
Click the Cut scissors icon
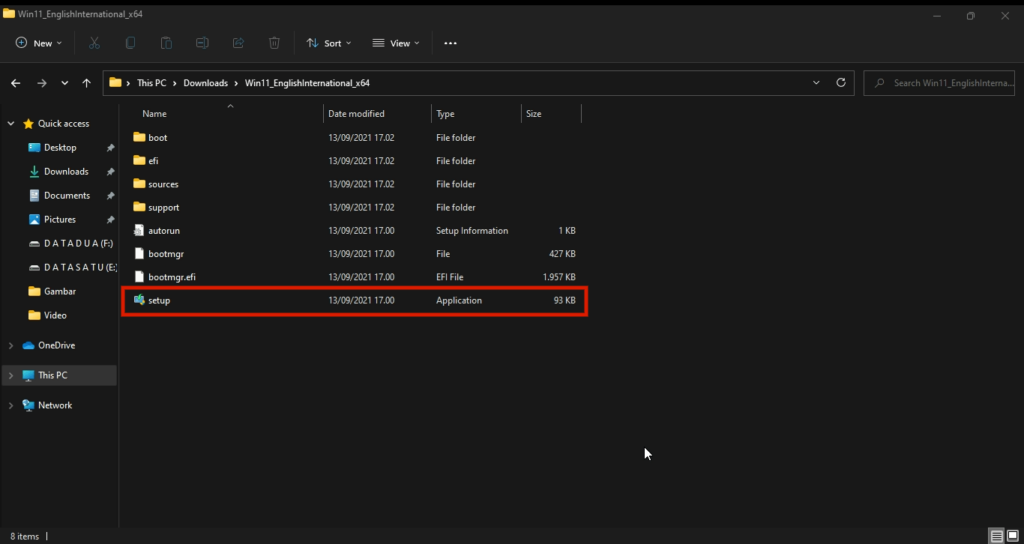pyautogui.click(x=94, y=43)
